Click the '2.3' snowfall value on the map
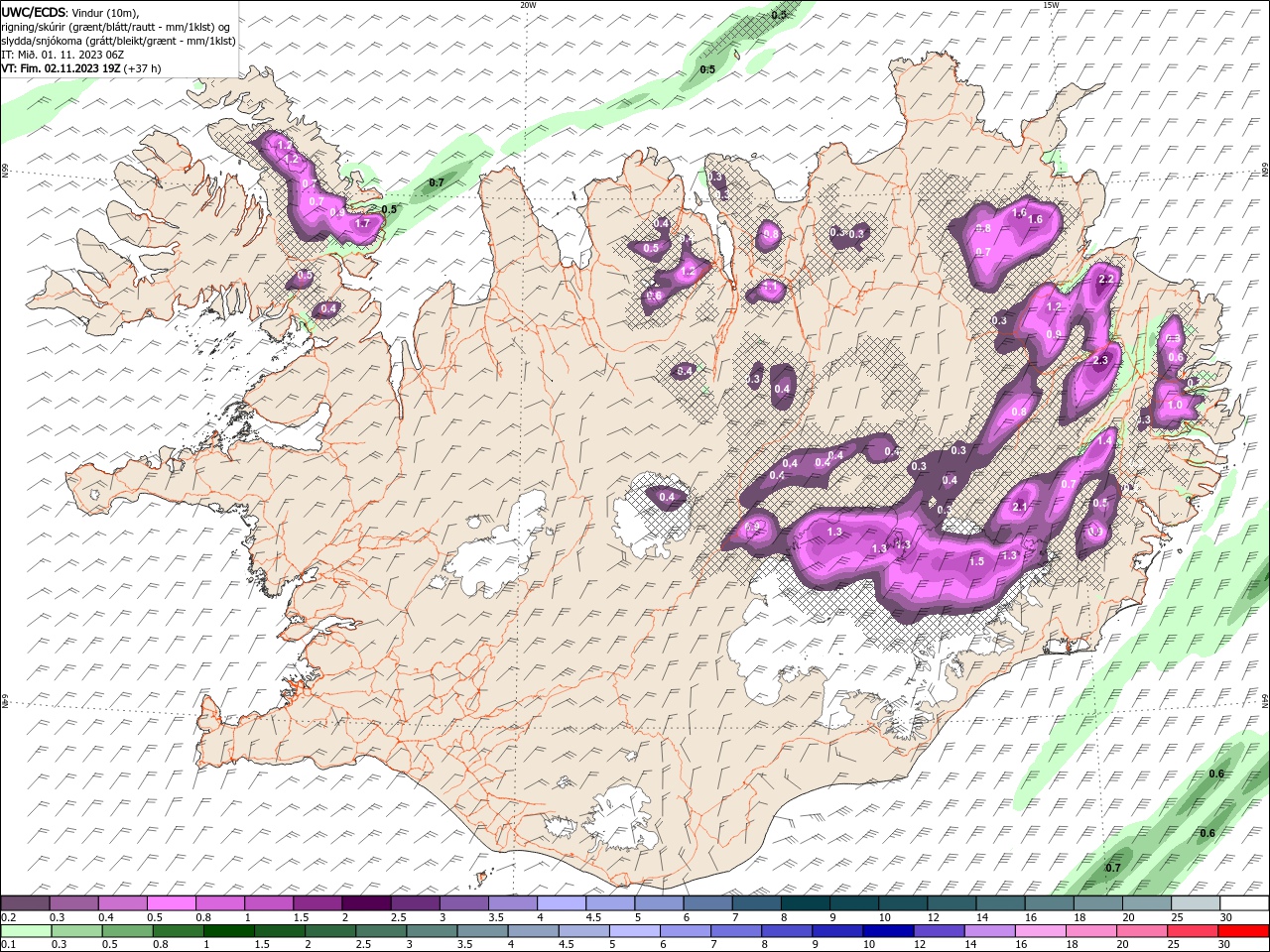 tap(1099, 361)
